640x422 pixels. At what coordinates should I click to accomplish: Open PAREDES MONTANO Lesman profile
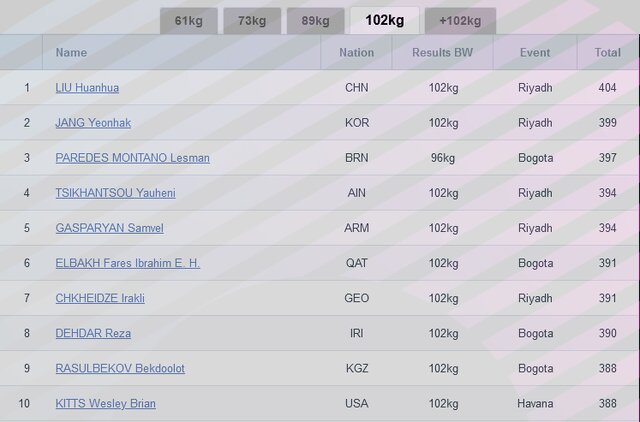(x=132, y=158)
